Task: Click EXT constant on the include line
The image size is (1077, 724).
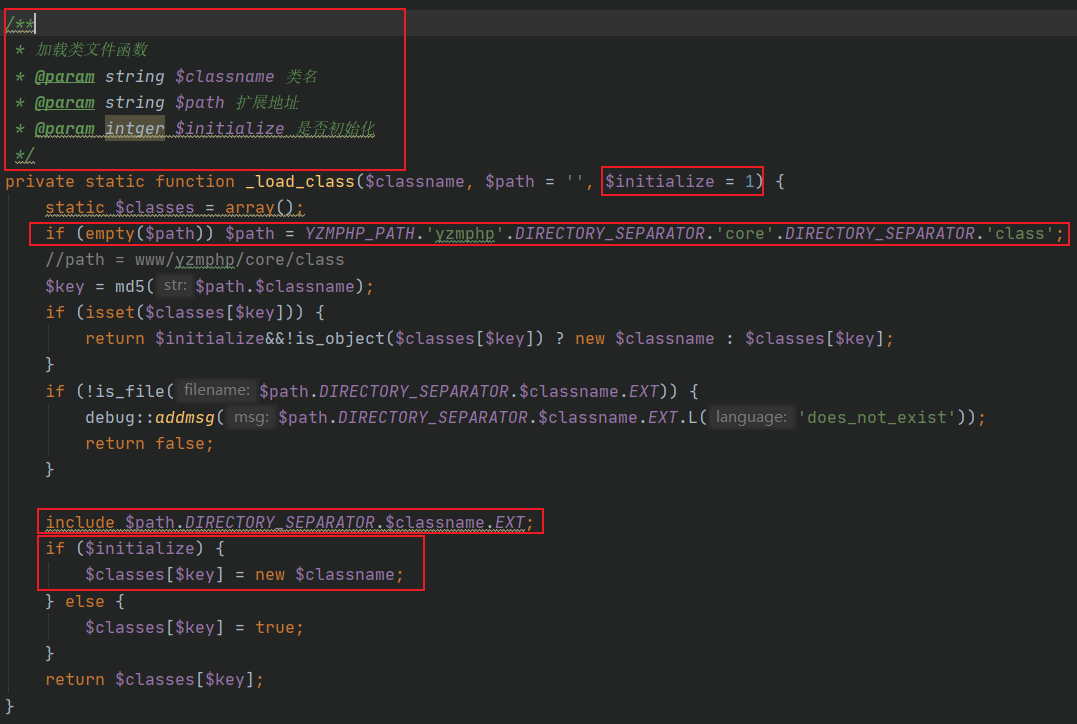Action: (510, 523)
